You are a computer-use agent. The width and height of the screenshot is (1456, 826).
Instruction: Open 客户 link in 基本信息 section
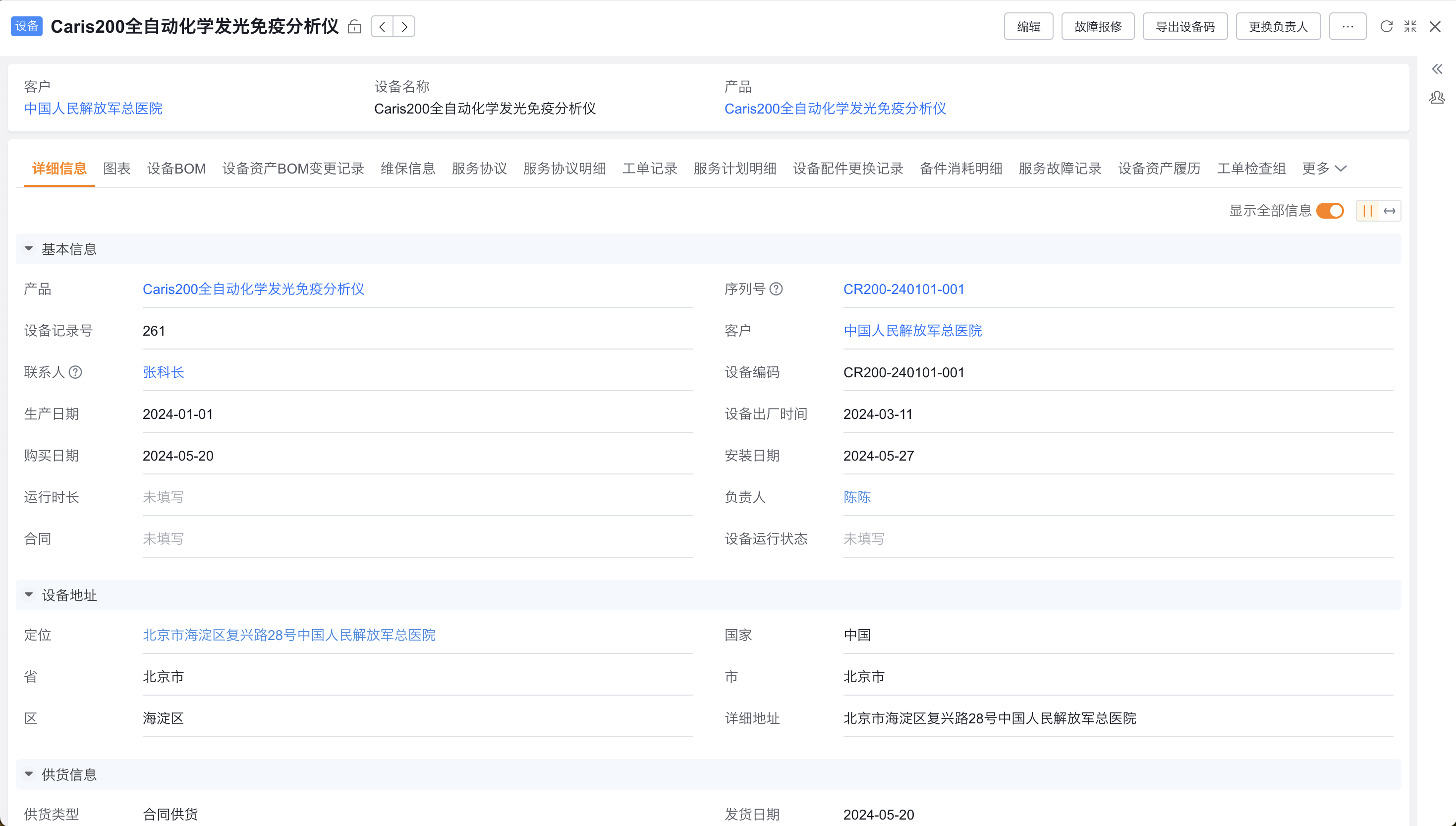point(913,331)
